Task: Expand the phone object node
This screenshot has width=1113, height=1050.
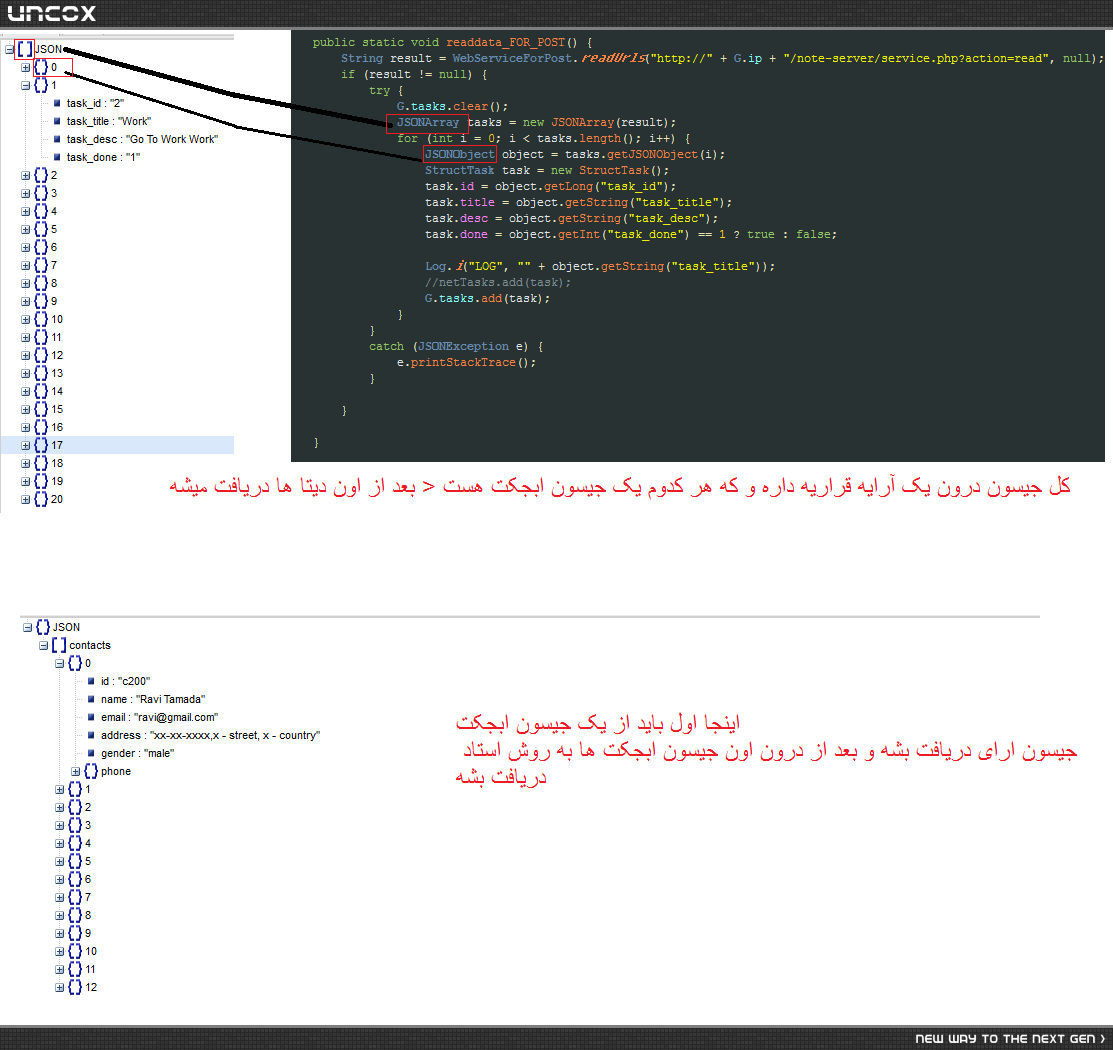Action: click(x=75, y=771)
